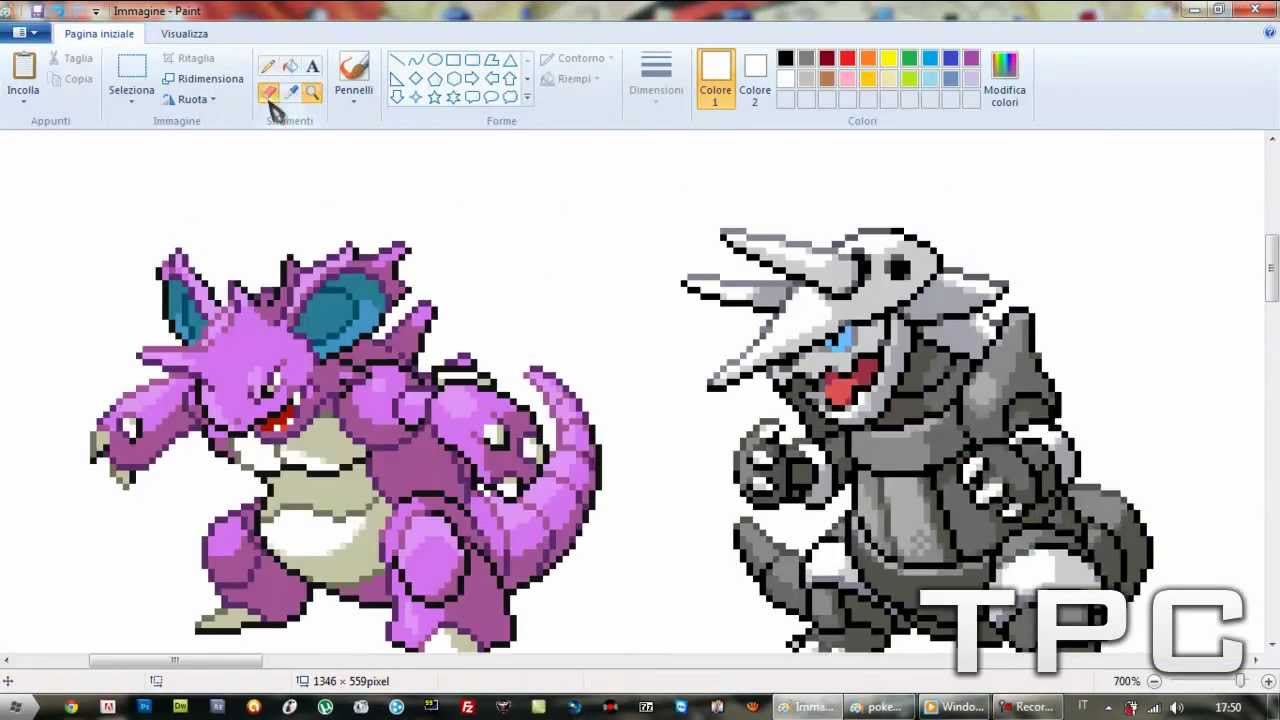Choose the Triangle shape

pyautogui.click(x=510, y=59)
